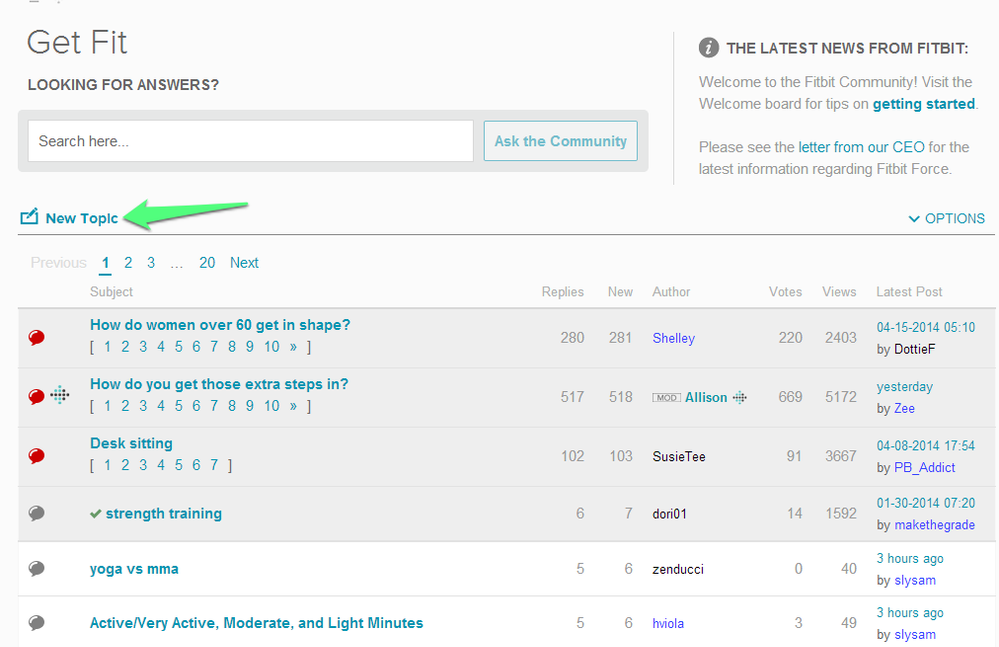Click the New Topic compose icon
Image resolution: width=999 pixels, height=647 pixels.
pos(29,217)
